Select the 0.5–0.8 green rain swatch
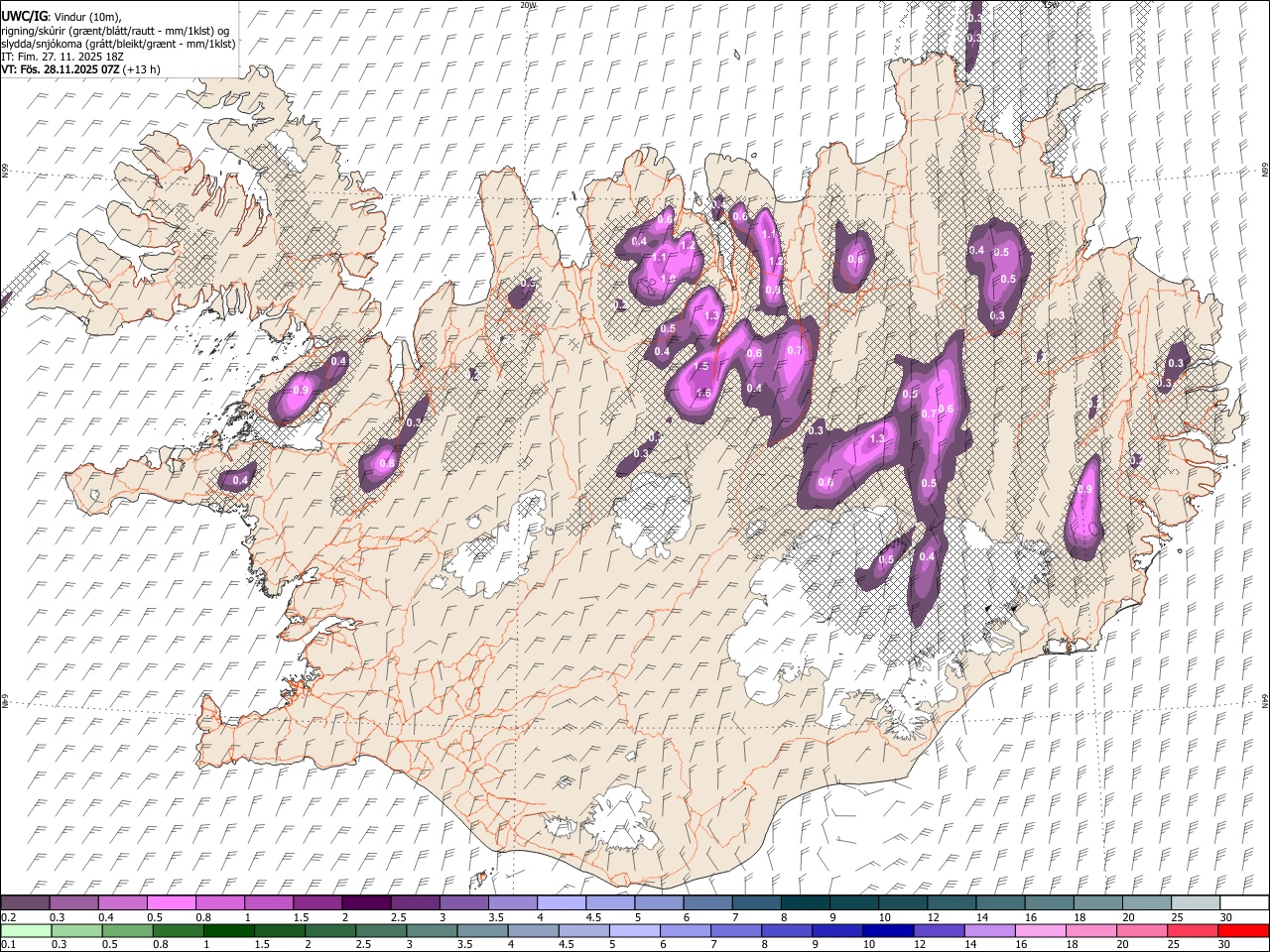The image size is (1270, 952). pyautogui.click(x=128, y=931)
